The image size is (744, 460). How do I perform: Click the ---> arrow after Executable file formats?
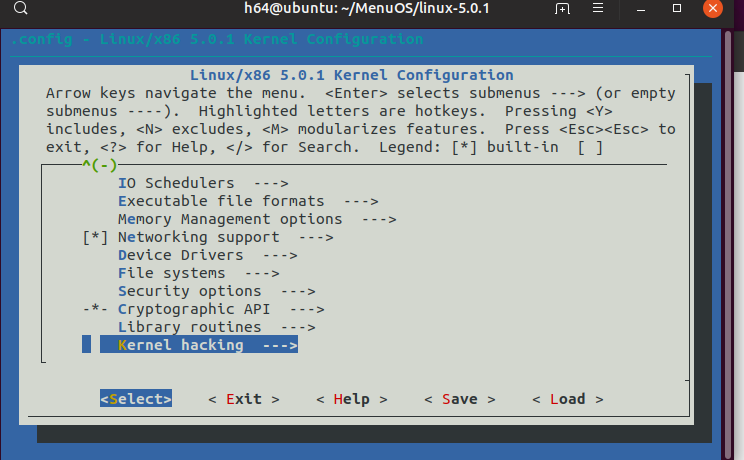tap(361, 202)
